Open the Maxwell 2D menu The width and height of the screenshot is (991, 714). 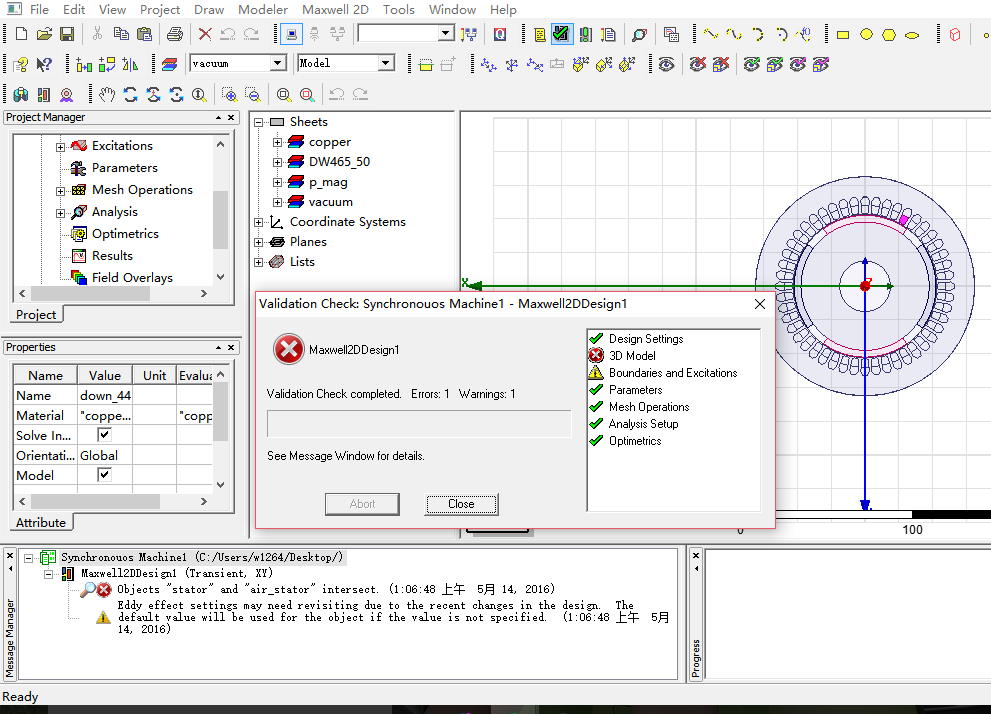coord(335,9)
